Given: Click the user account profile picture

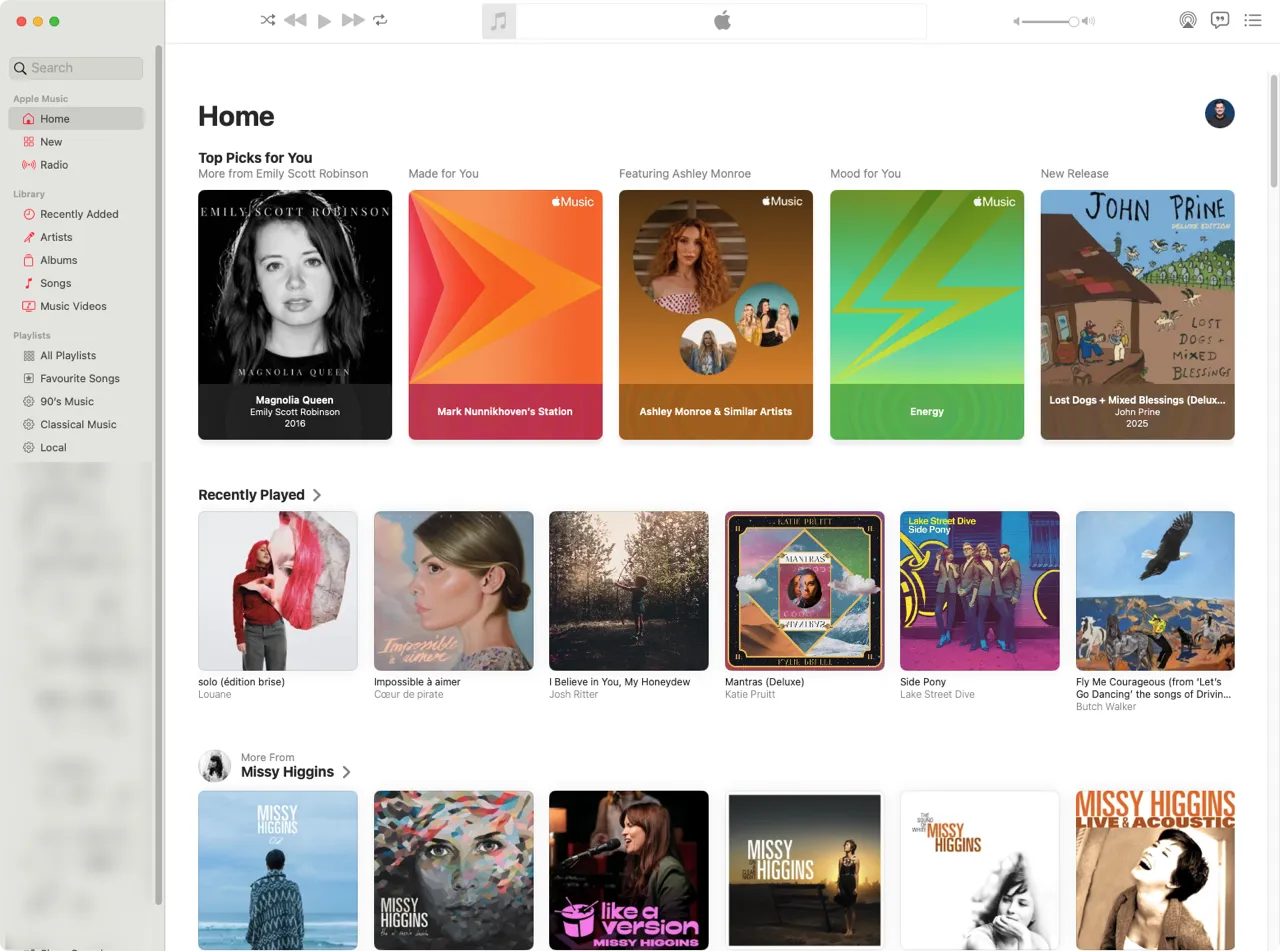Looking at the screenshot, I should (x=1219, y=114).
